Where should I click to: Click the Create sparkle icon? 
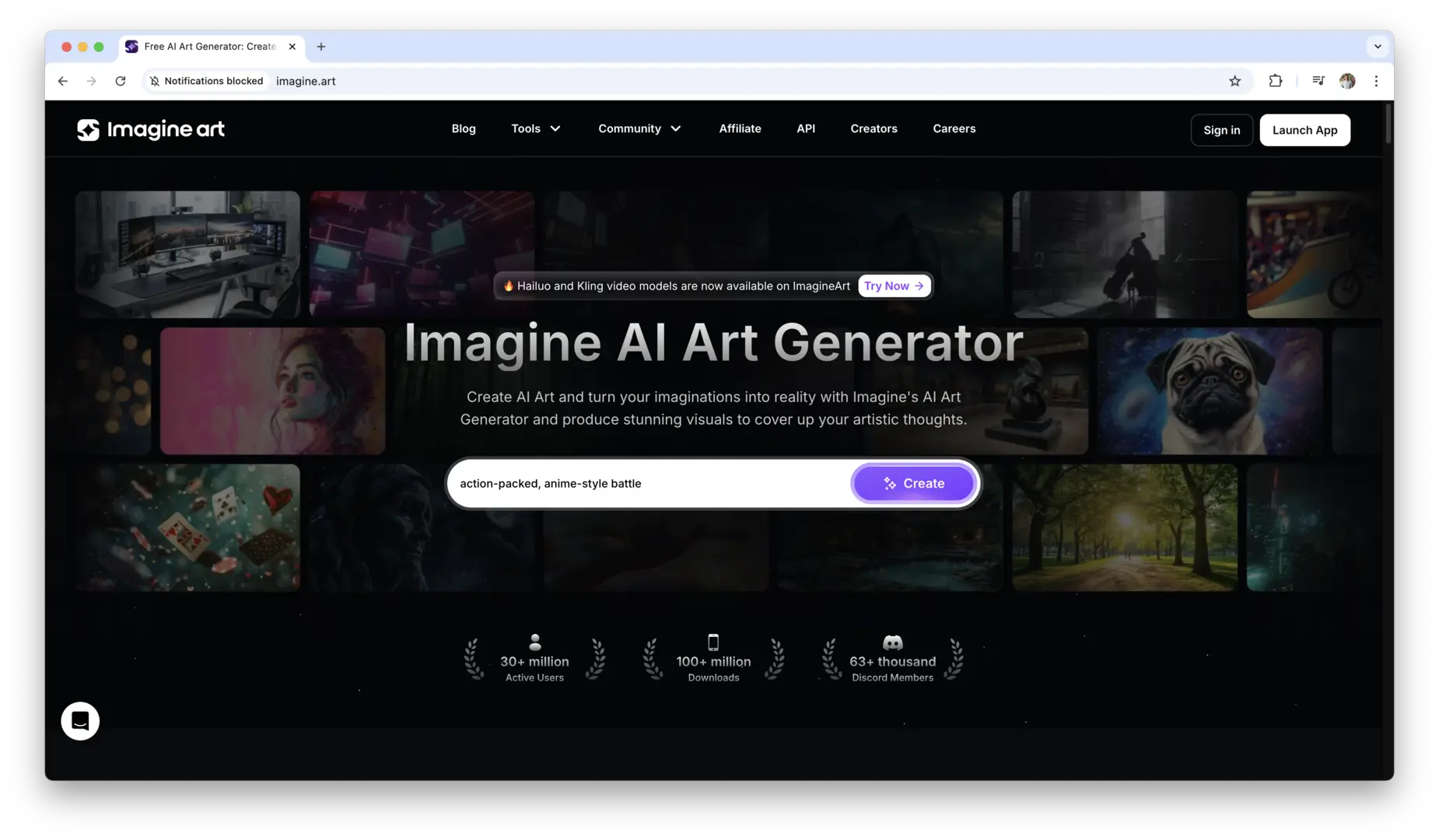tap(888, 483)
